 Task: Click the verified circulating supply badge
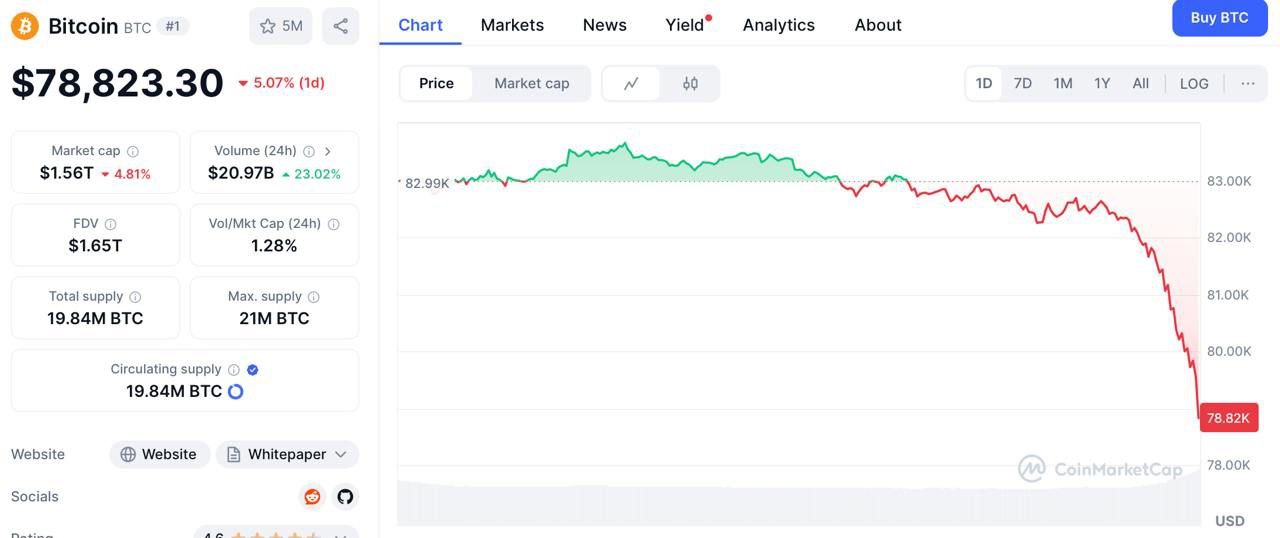[x=253, y=369]
